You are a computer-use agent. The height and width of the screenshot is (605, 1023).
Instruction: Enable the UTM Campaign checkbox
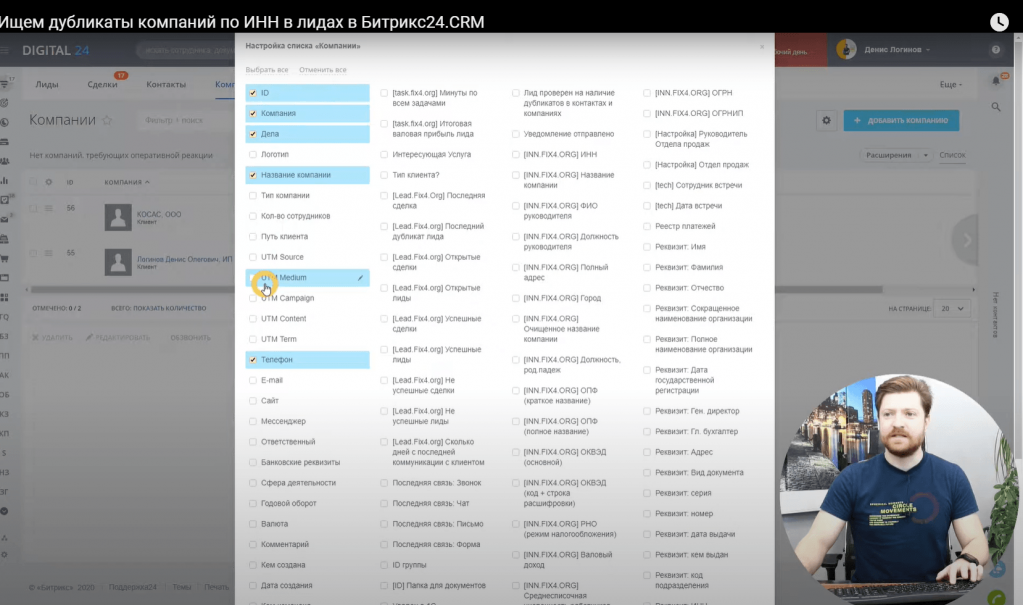pos(252,298)
